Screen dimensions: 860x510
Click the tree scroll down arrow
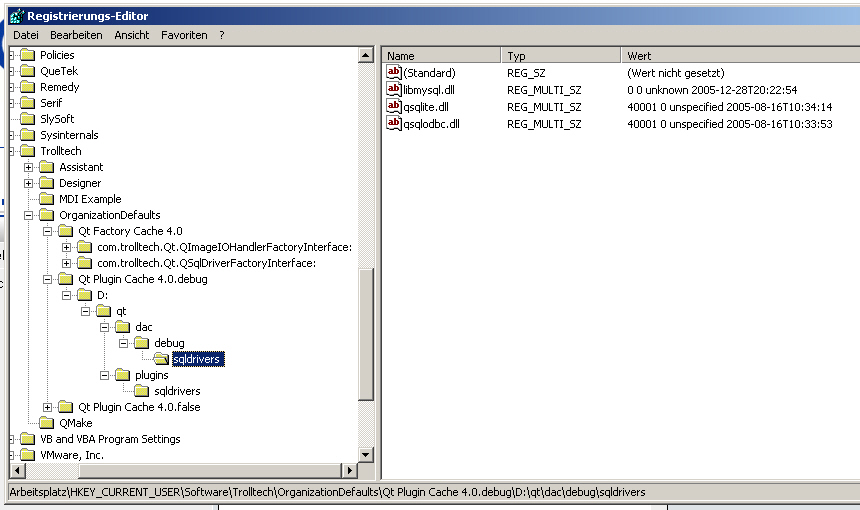pos(366,455)
